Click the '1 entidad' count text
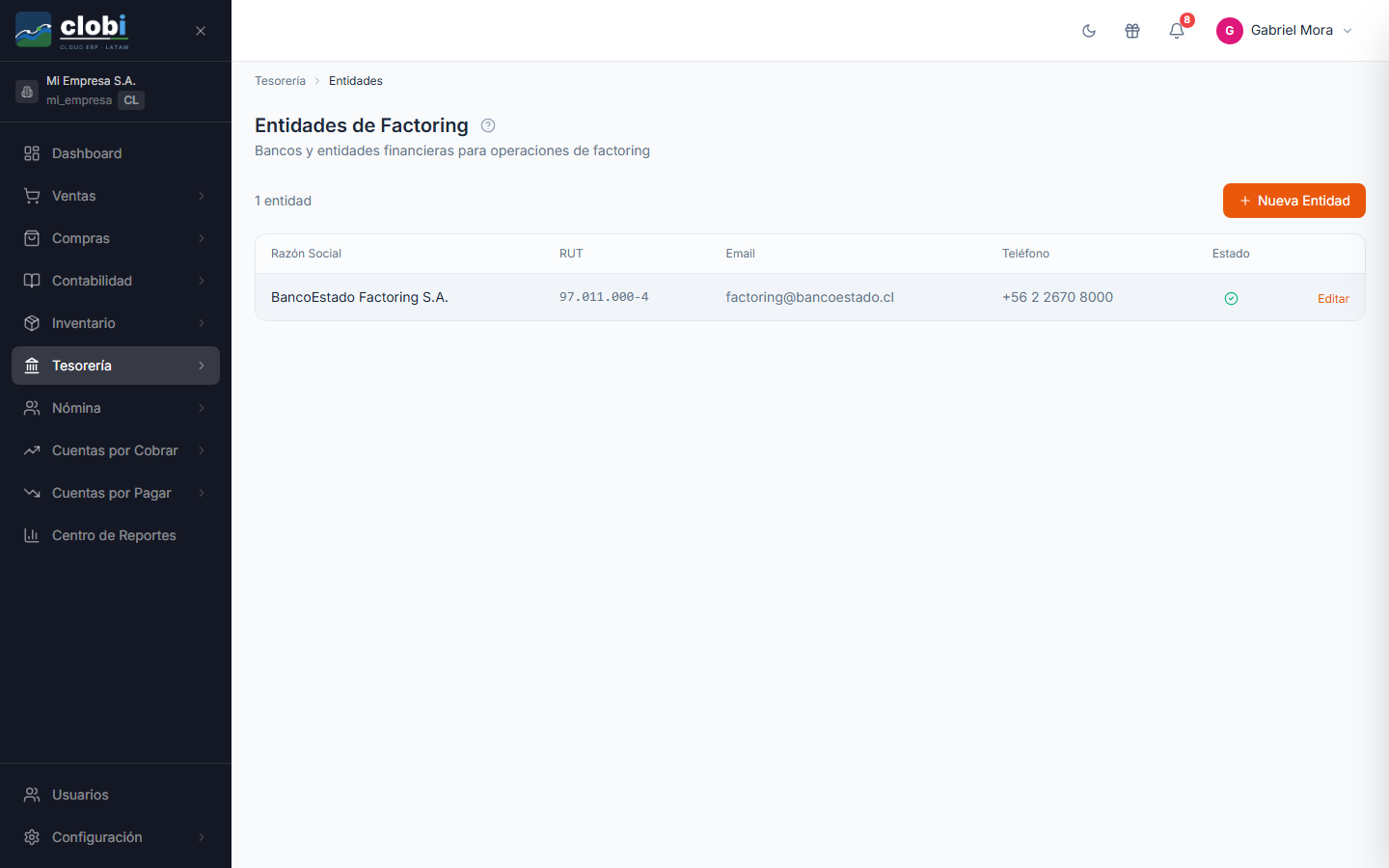The image size is (1389, 868). point(283,201)
